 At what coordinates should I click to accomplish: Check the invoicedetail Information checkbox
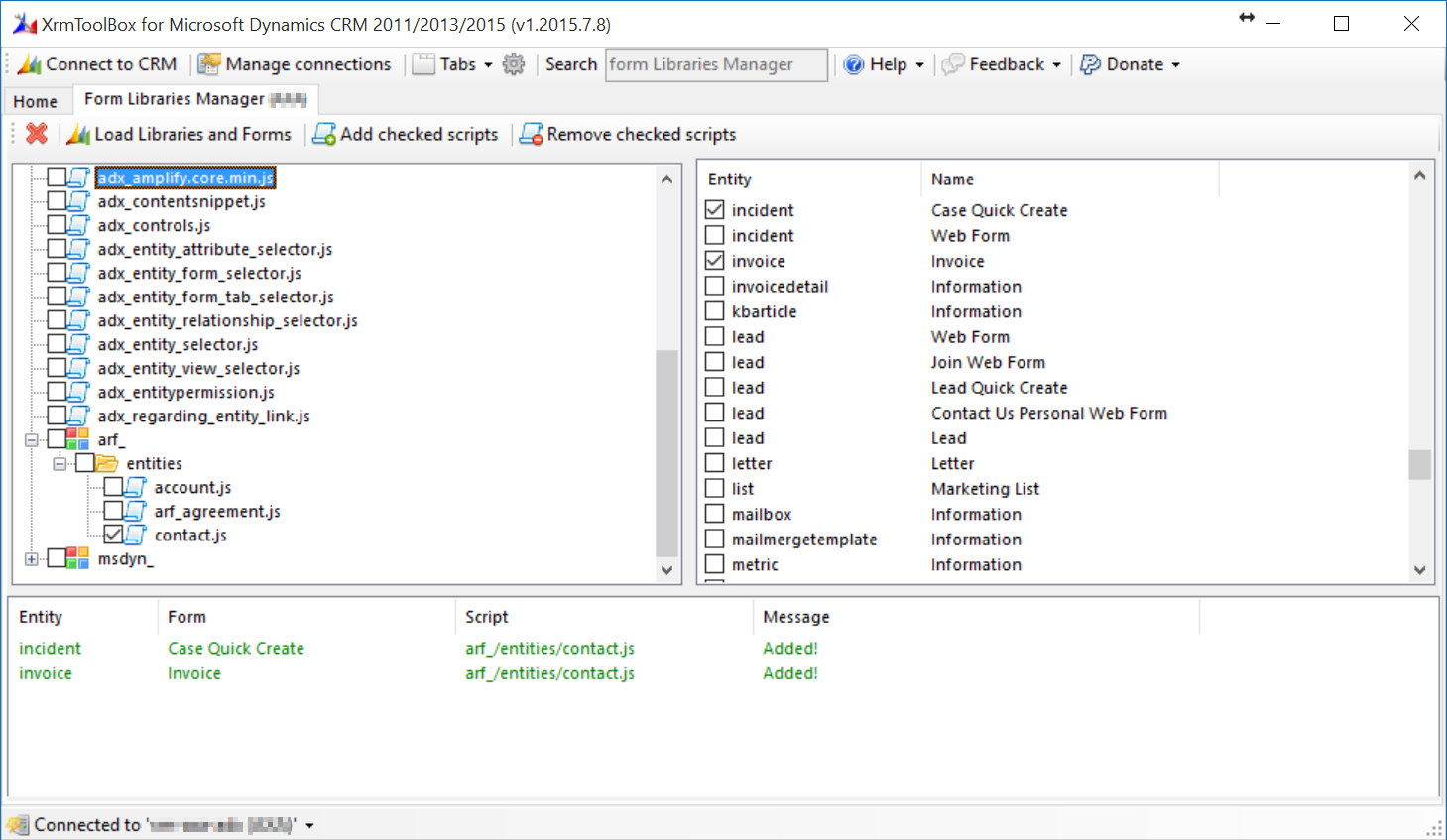(714, 286)
